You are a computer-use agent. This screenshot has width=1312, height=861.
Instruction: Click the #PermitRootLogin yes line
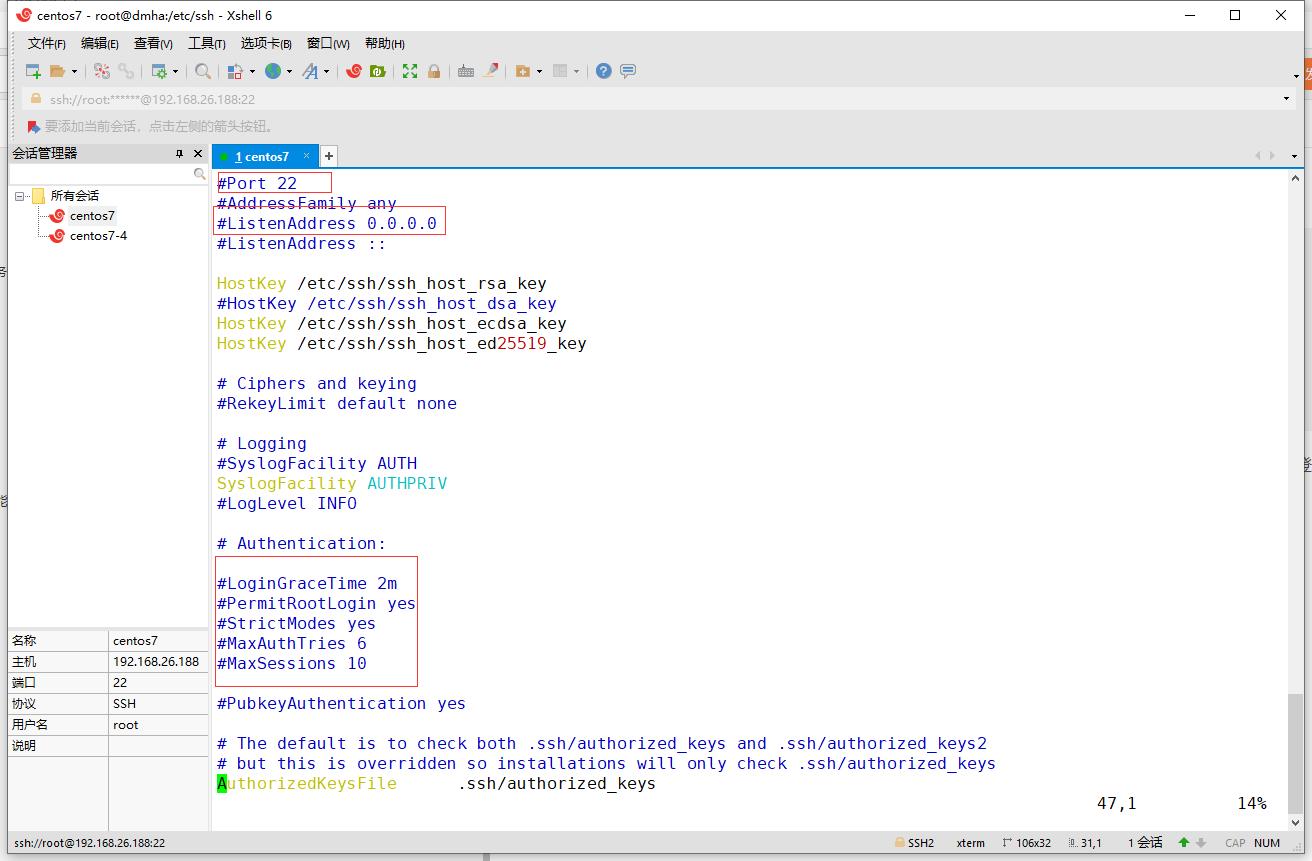[x=316, y=604]
